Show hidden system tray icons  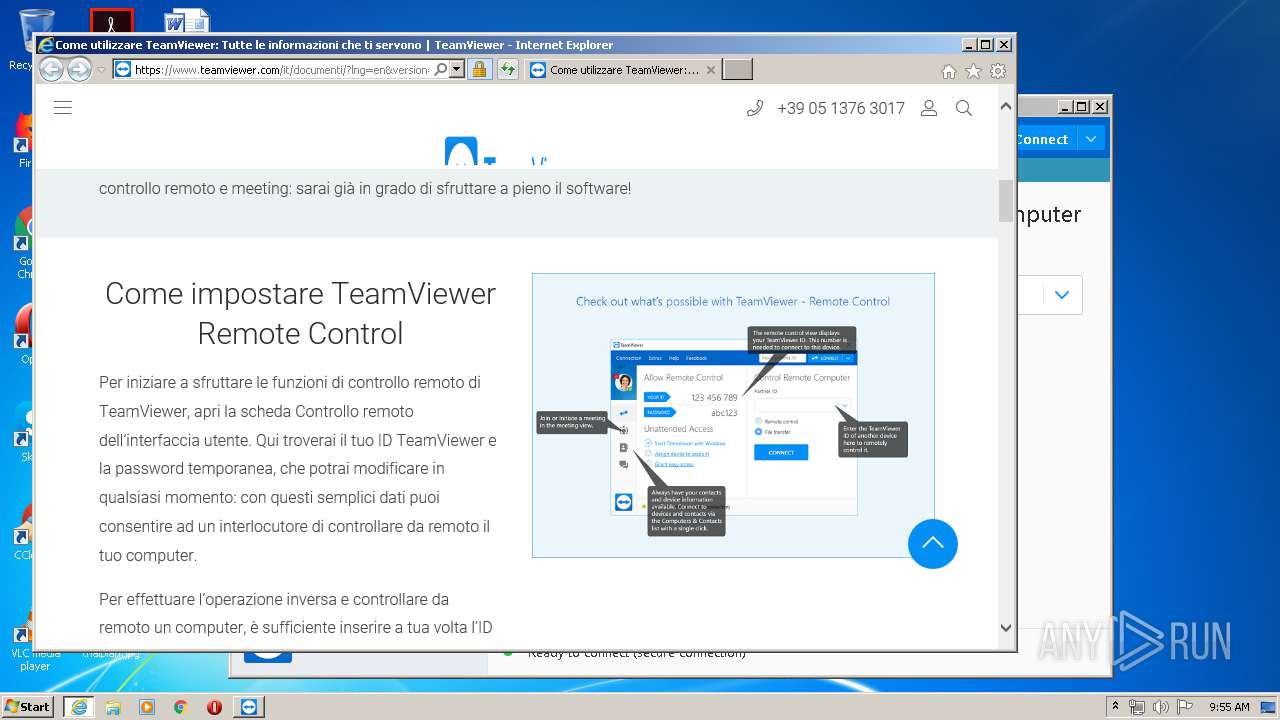click(x=1116, y=707)
